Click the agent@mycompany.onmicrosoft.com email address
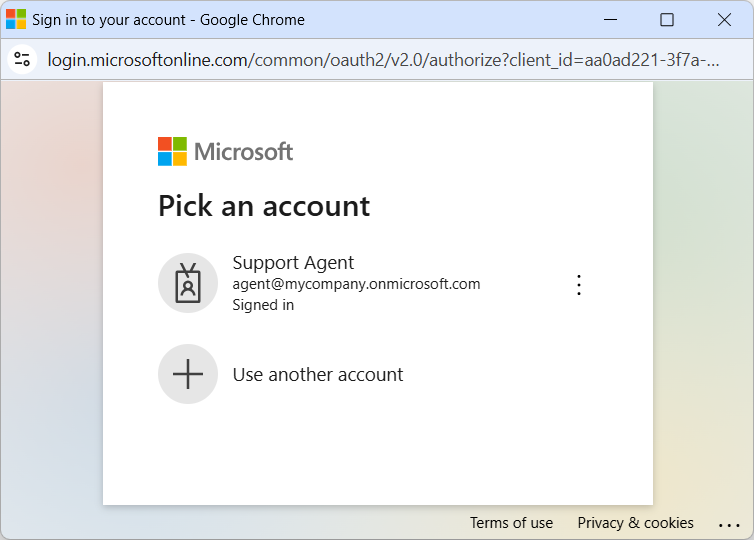The width and height of the screenshot is (754, 540). 356,284
